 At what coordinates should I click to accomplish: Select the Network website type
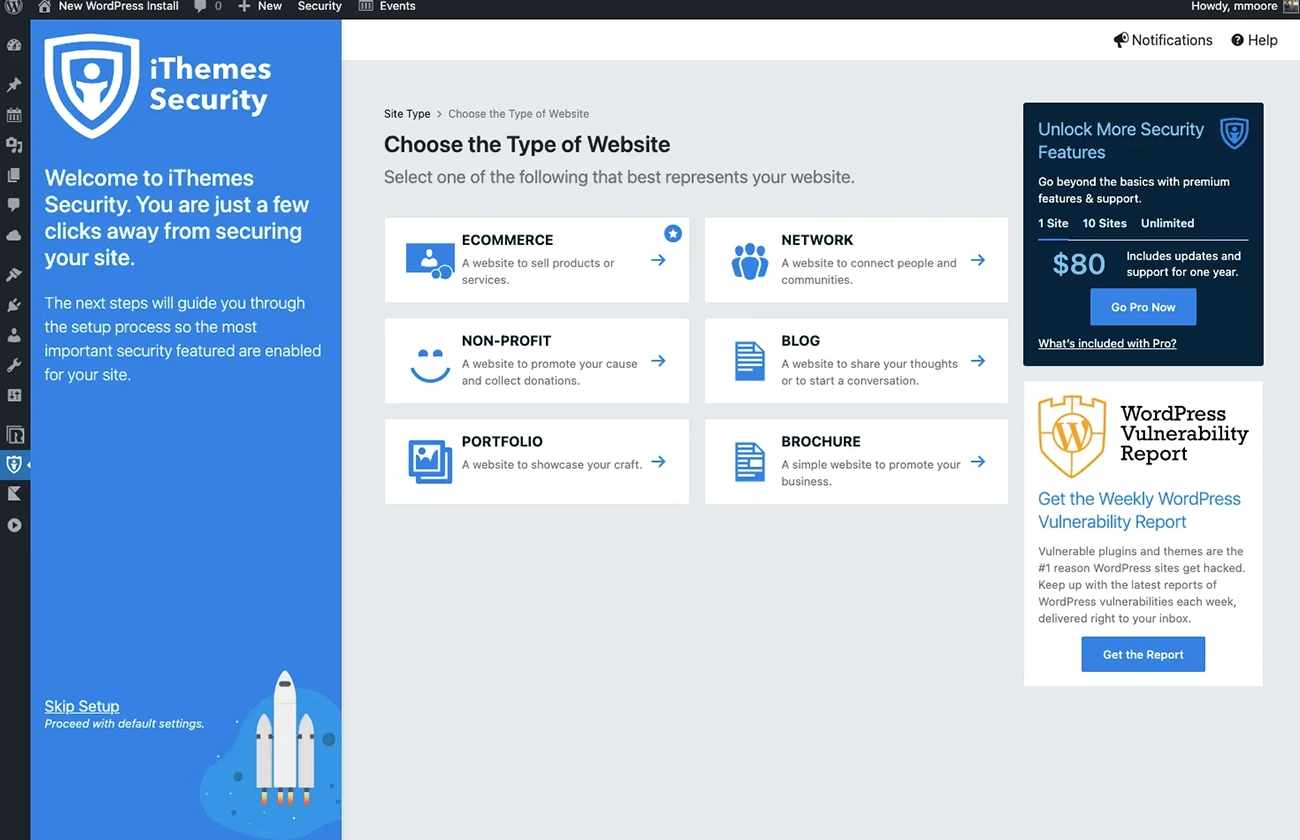coord(856,260)
